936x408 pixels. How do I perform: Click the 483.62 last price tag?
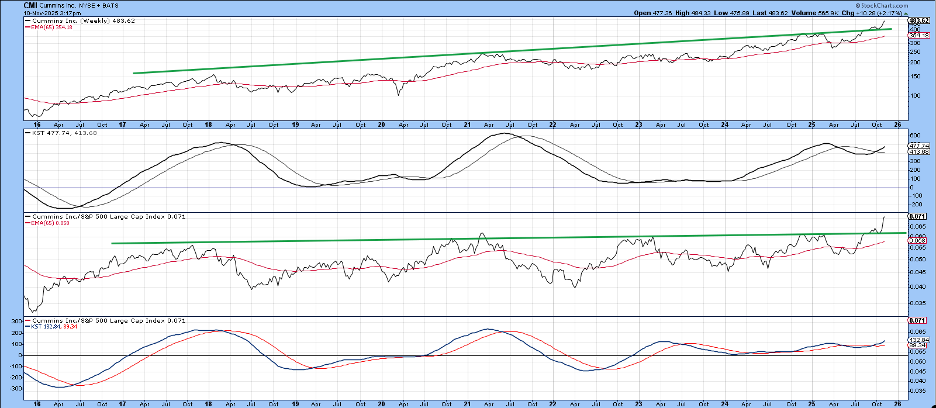(x=920, y=19)
